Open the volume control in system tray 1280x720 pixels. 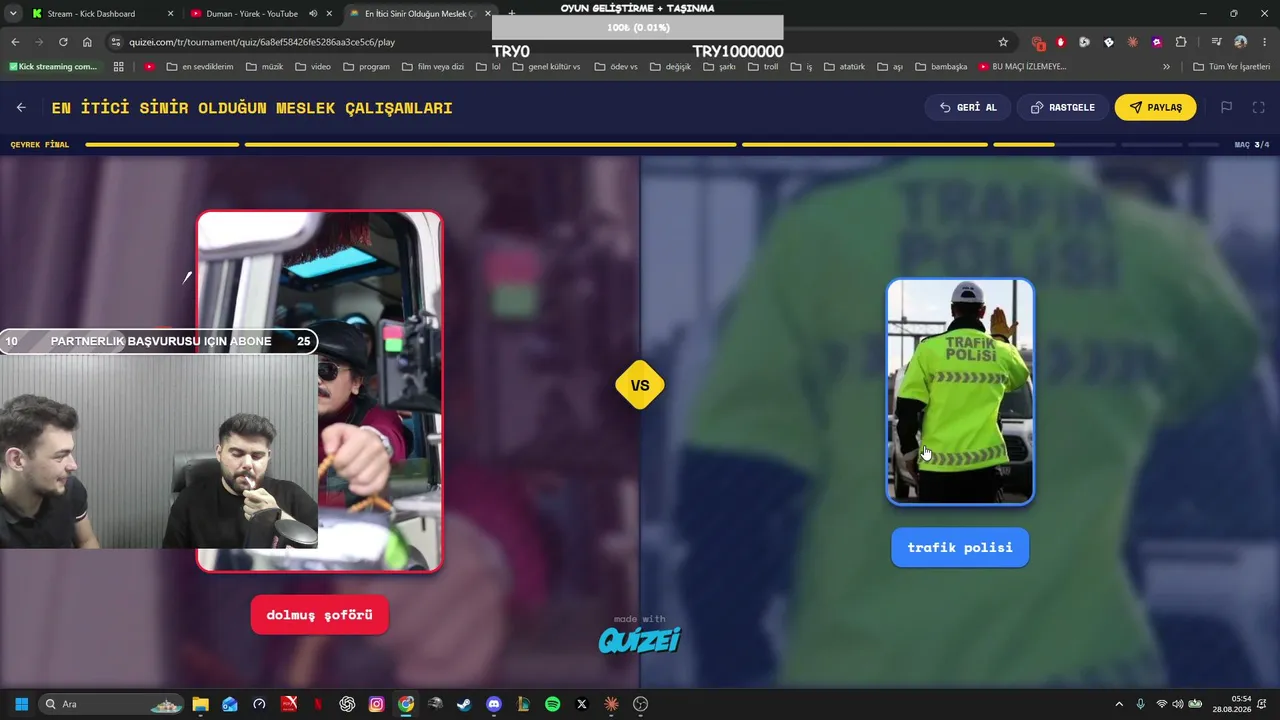pos(1177,704)
